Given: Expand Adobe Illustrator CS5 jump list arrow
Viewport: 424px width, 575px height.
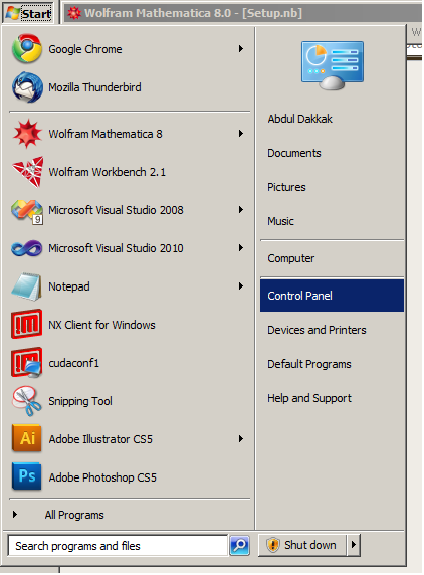Looking at the screenshot, I should click(x=241, y=439).
